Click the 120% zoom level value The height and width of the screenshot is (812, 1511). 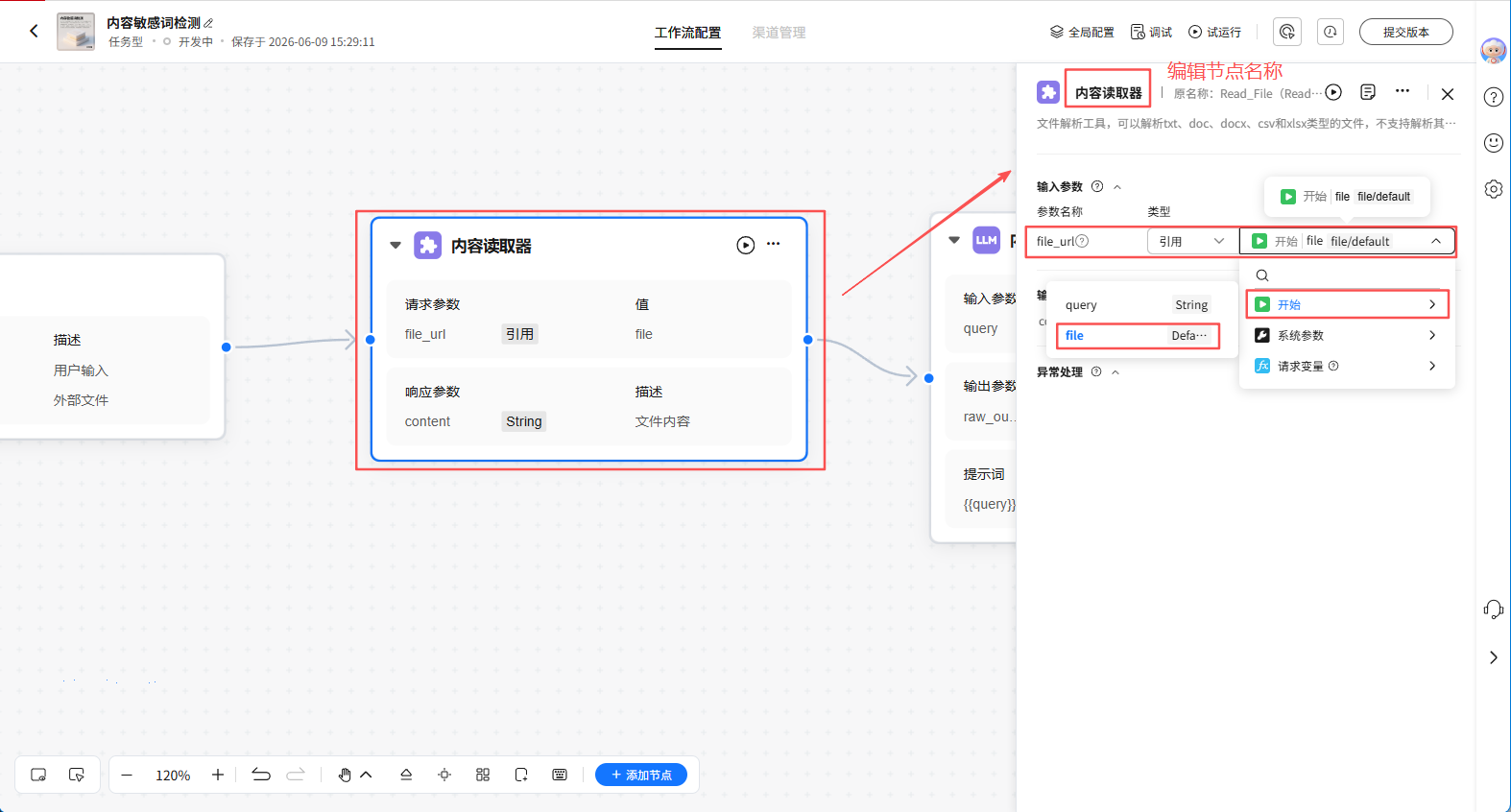tap(173, 776)
